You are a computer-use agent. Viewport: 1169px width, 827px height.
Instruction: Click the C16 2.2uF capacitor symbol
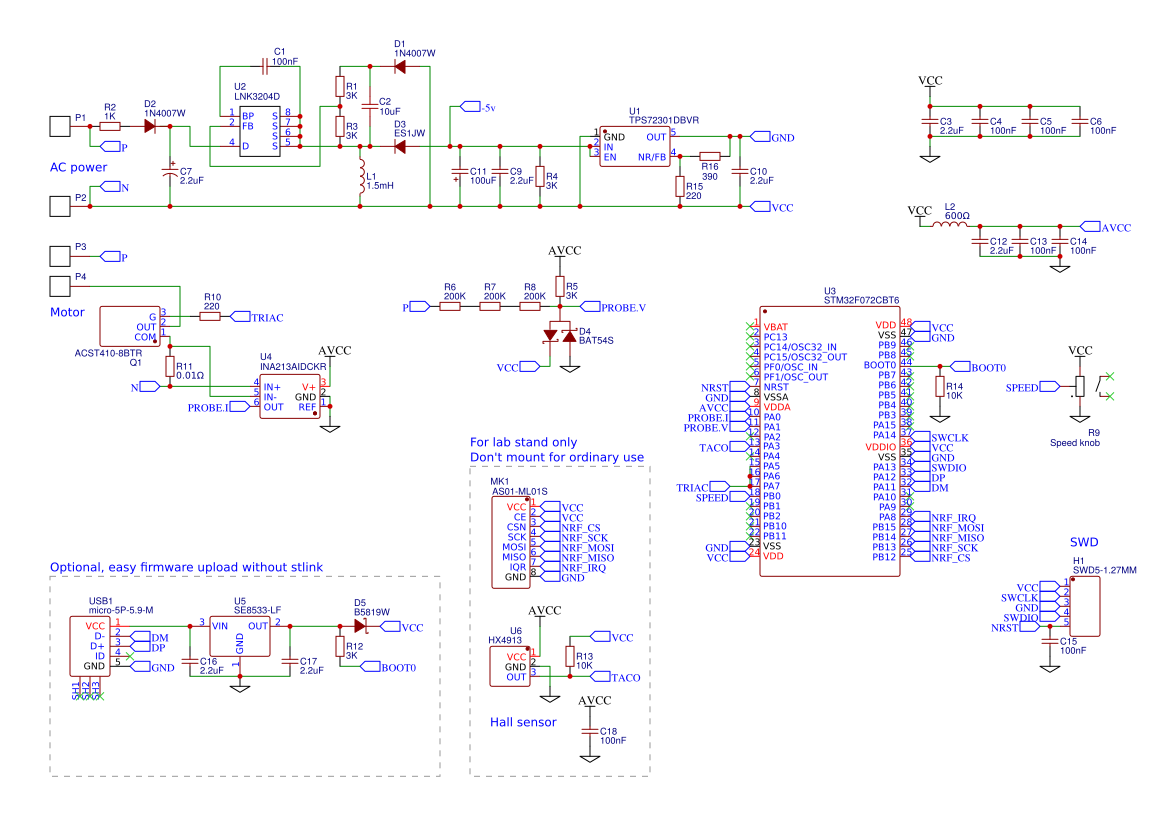(190, 661)
